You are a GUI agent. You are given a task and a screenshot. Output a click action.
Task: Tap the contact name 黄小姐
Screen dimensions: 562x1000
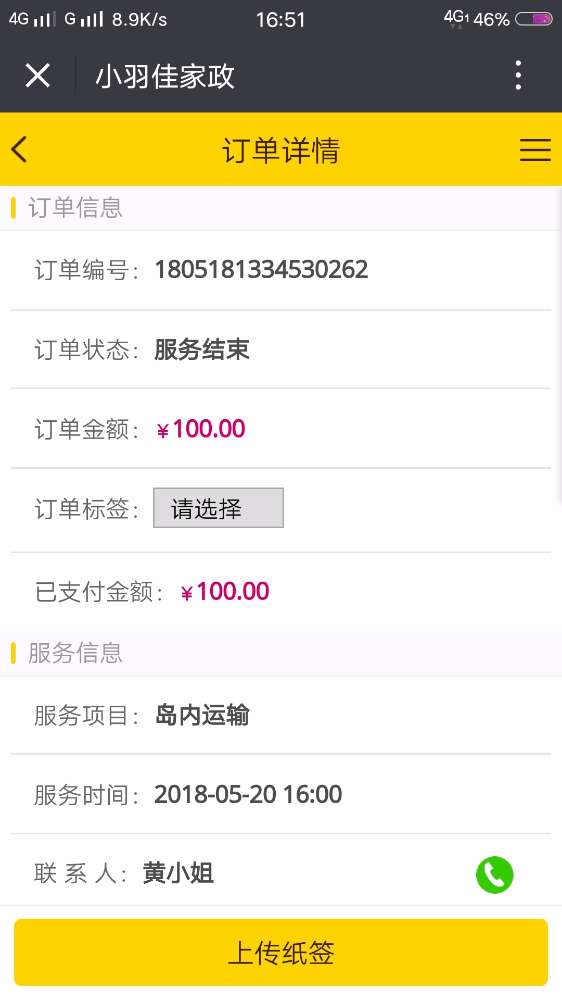click(x=178, y=873)
